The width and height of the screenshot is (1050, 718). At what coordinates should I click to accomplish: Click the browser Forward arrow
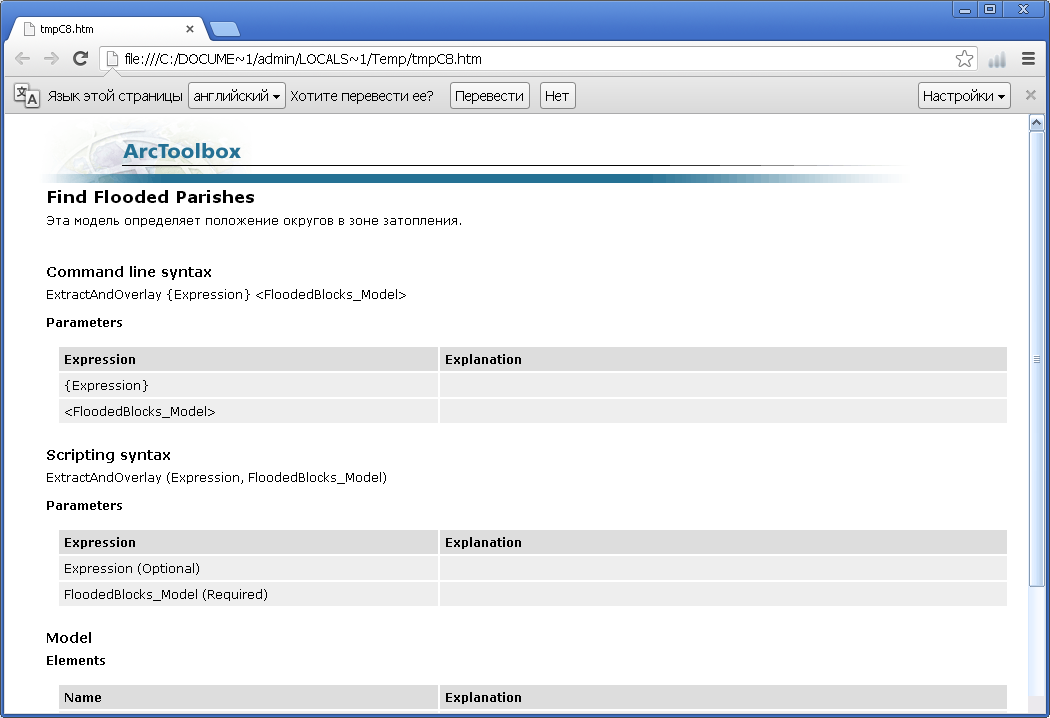pyautogui.click(x=51, y=59)
